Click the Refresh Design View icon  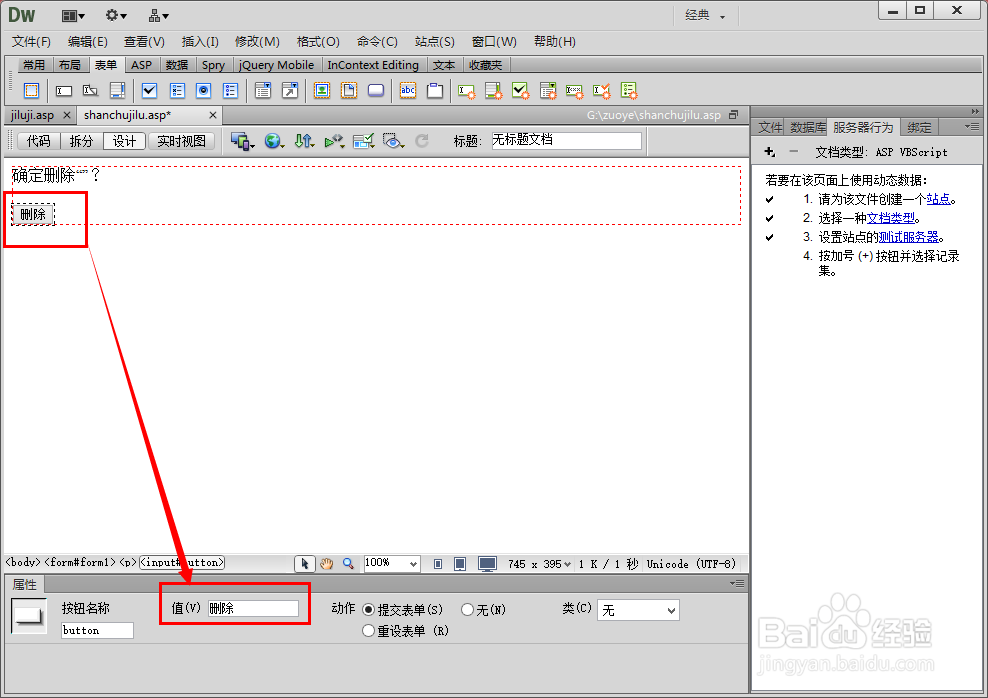point(422,141)
